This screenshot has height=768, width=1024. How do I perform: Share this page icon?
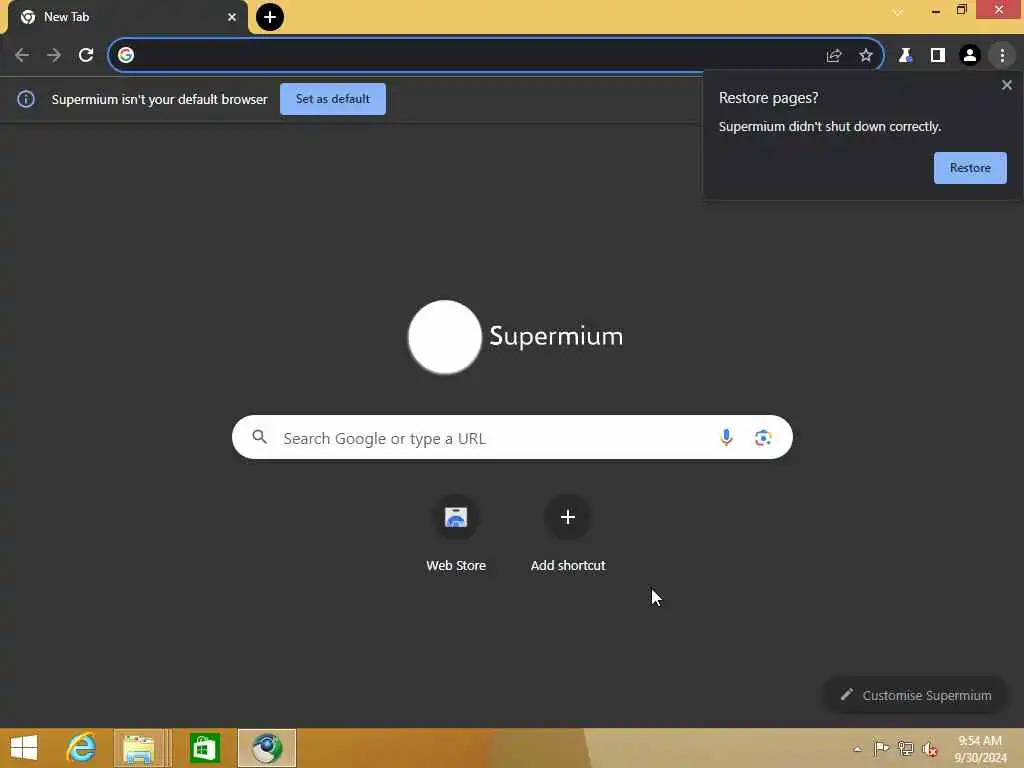(833, 56)
